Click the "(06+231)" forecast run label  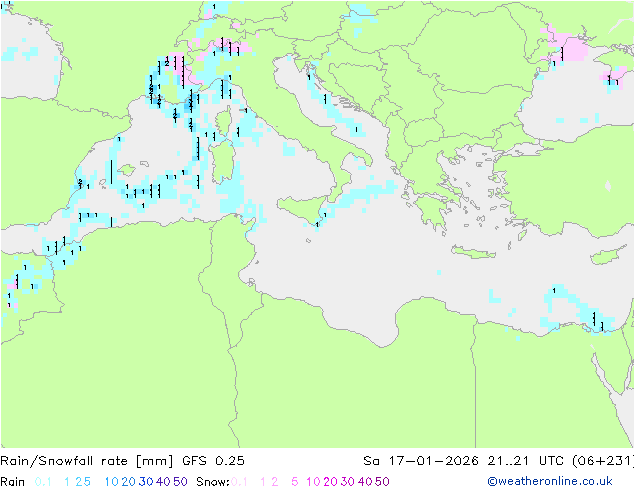[602, 461]
